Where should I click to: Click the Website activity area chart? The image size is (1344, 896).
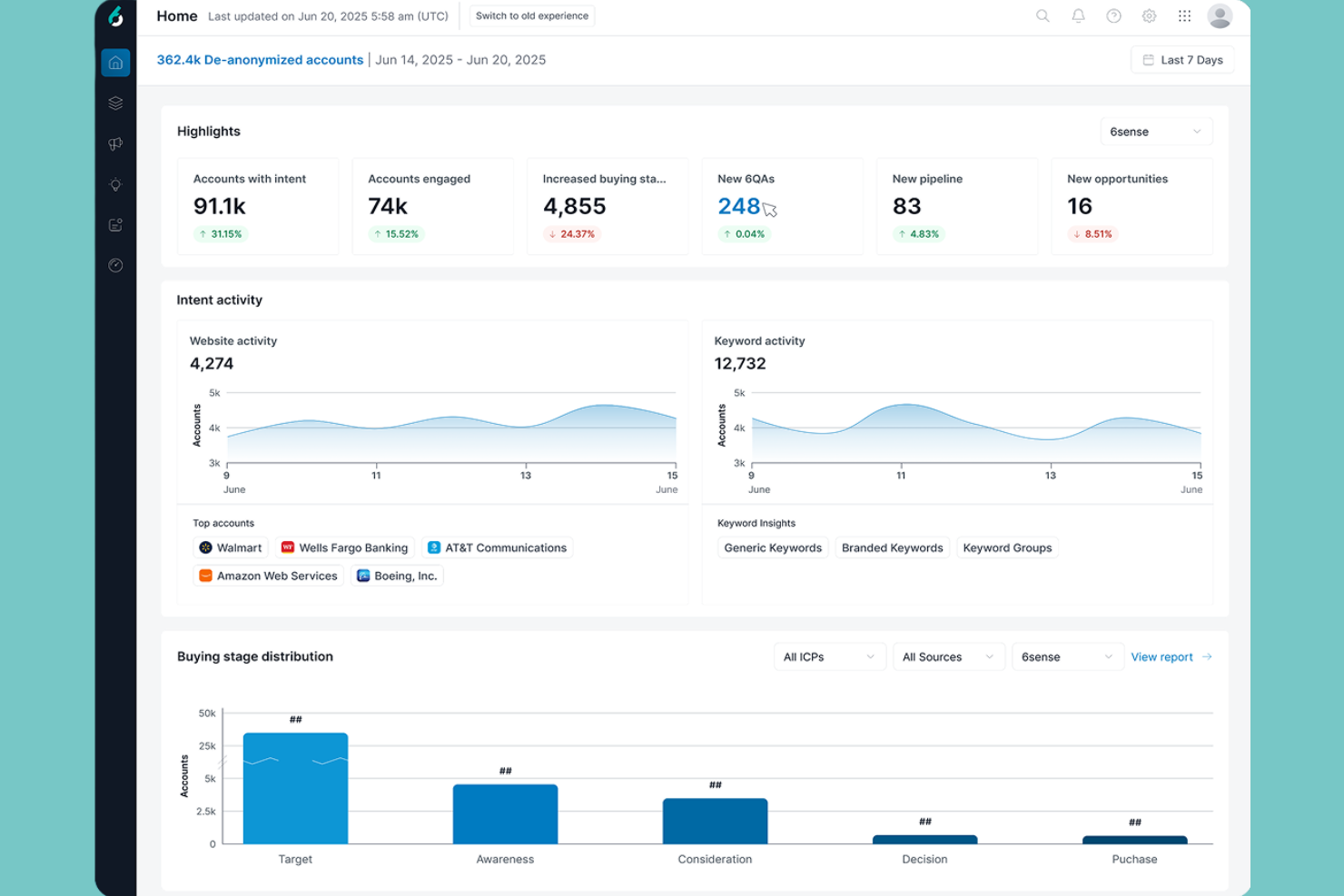pos(451,434)
